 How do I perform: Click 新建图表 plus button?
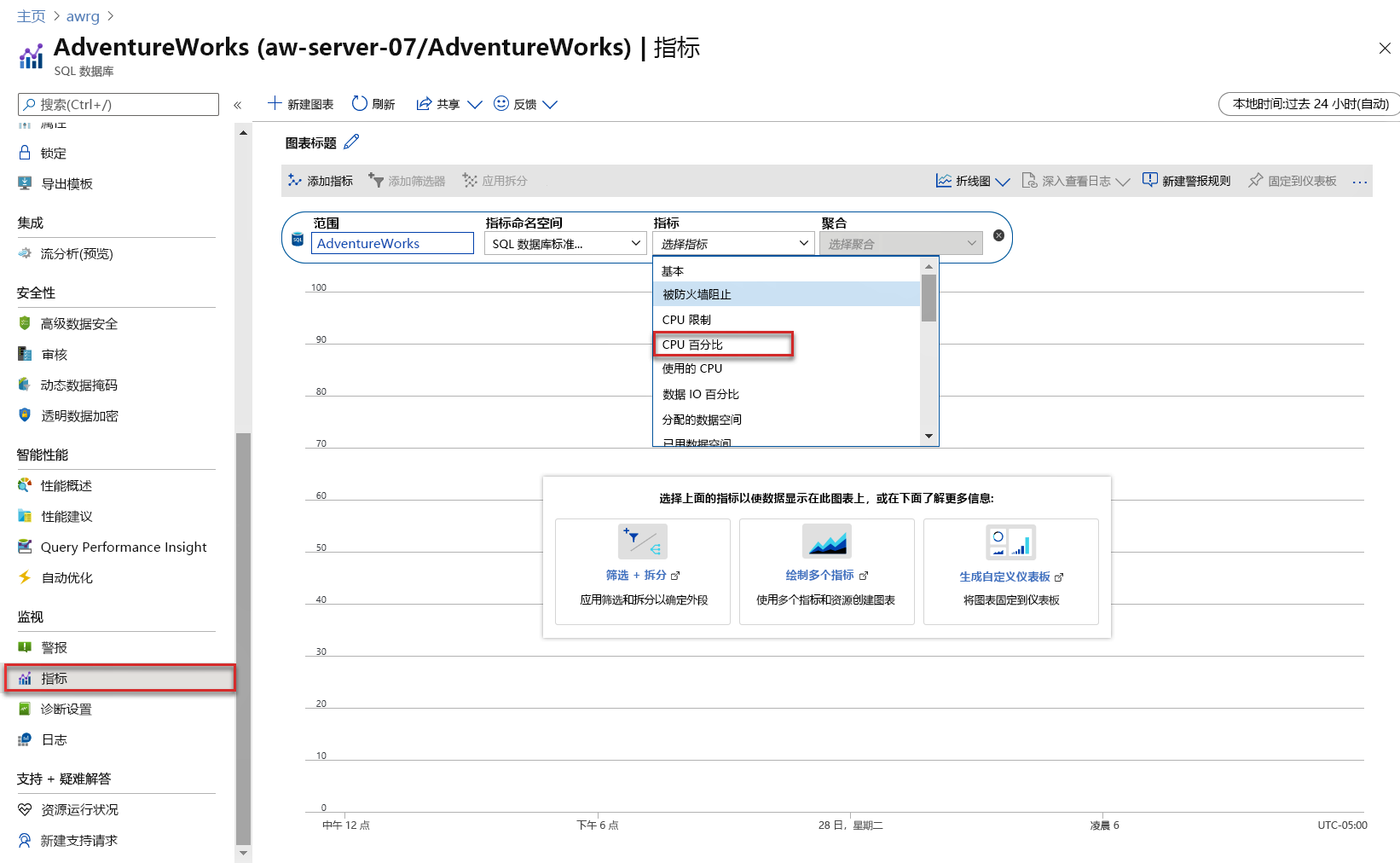(300, 104)
